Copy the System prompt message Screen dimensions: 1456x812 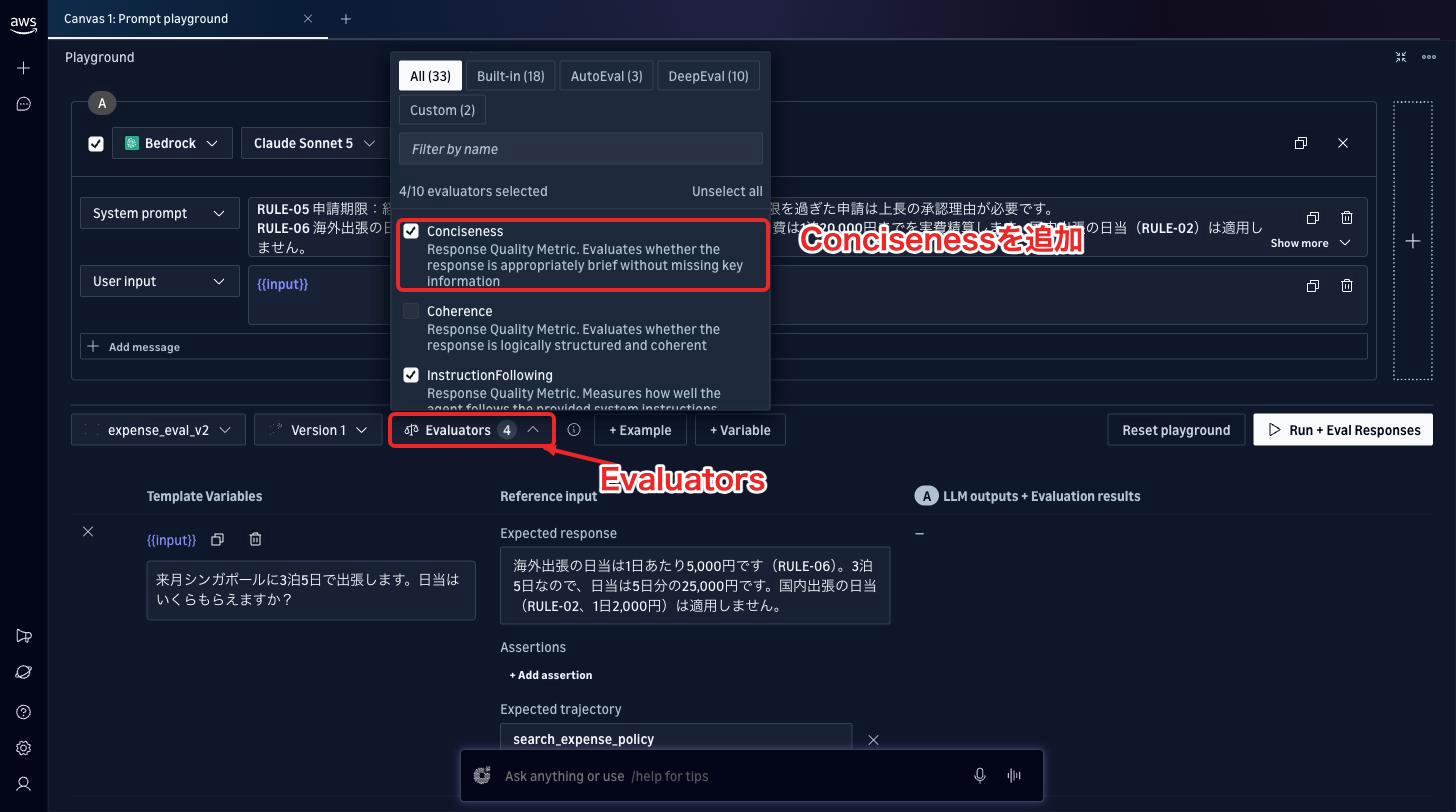click(1313, 218)
